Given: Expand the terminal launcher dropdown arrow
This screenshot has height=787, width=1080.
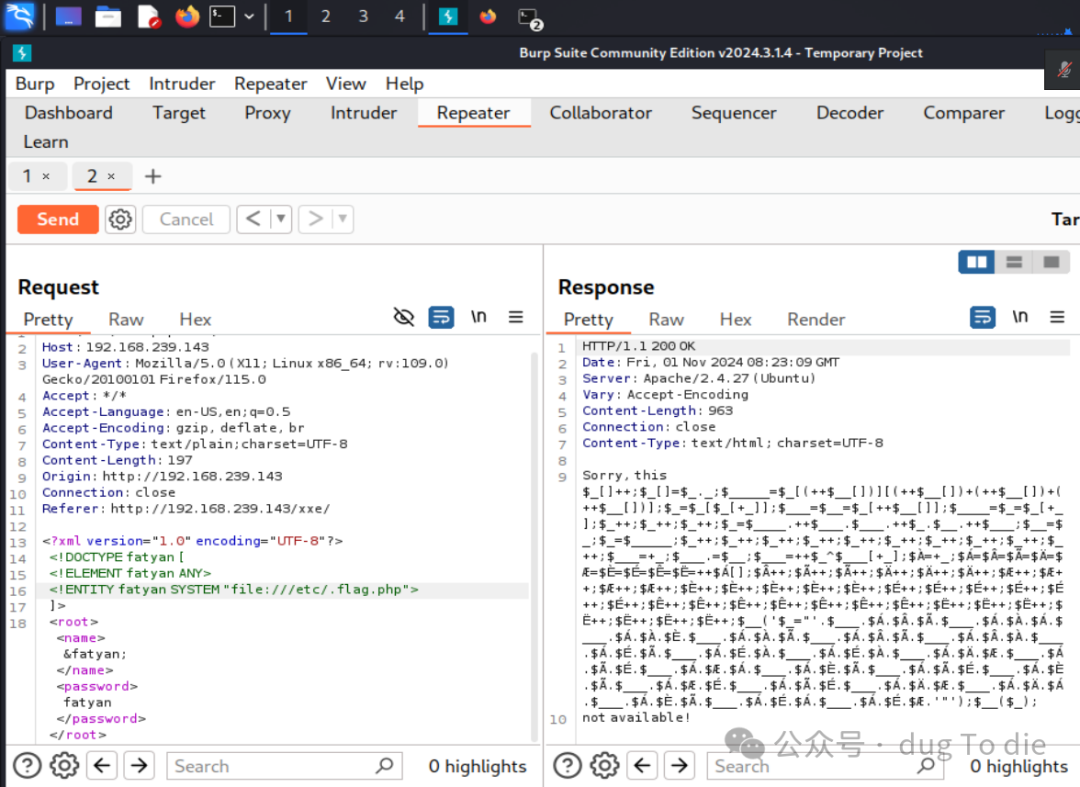Looking at the screenshot, I should [x=249, y=16].
